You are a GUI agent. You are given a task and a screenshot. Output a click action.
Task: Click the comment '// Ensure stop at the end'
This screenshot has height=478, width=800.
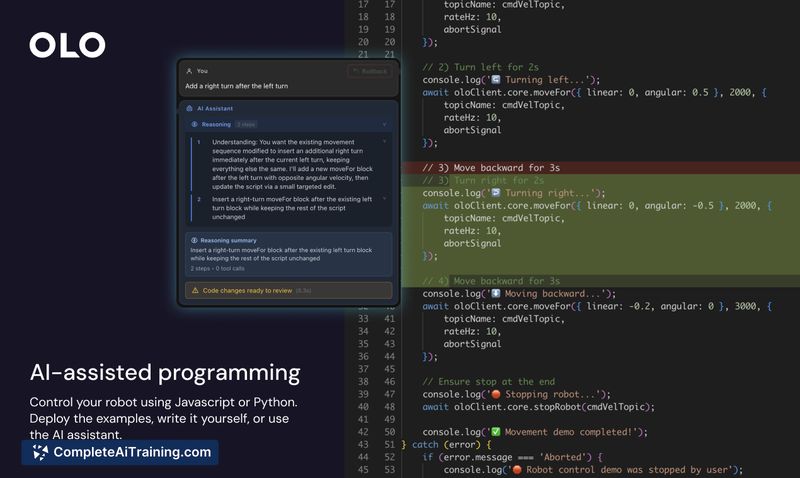(x=488, y=382)
